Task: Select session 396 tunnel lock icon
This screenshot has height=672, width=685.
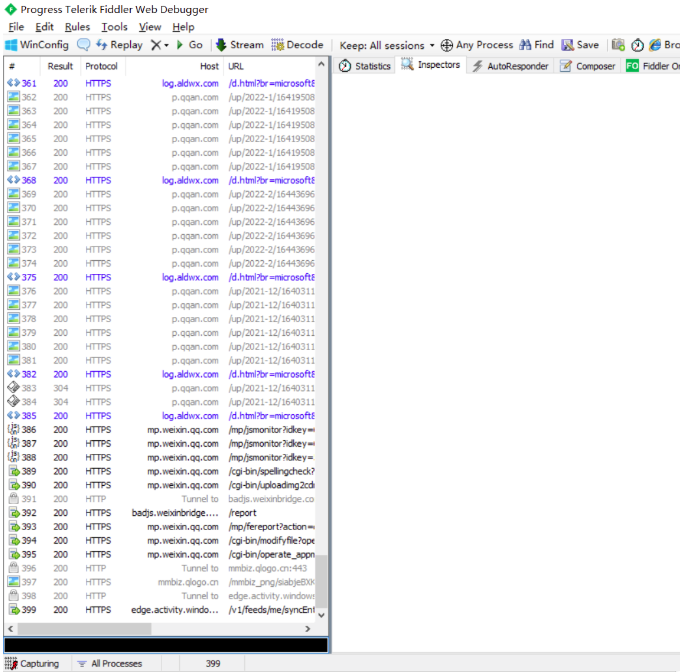Action: [14, 568]
